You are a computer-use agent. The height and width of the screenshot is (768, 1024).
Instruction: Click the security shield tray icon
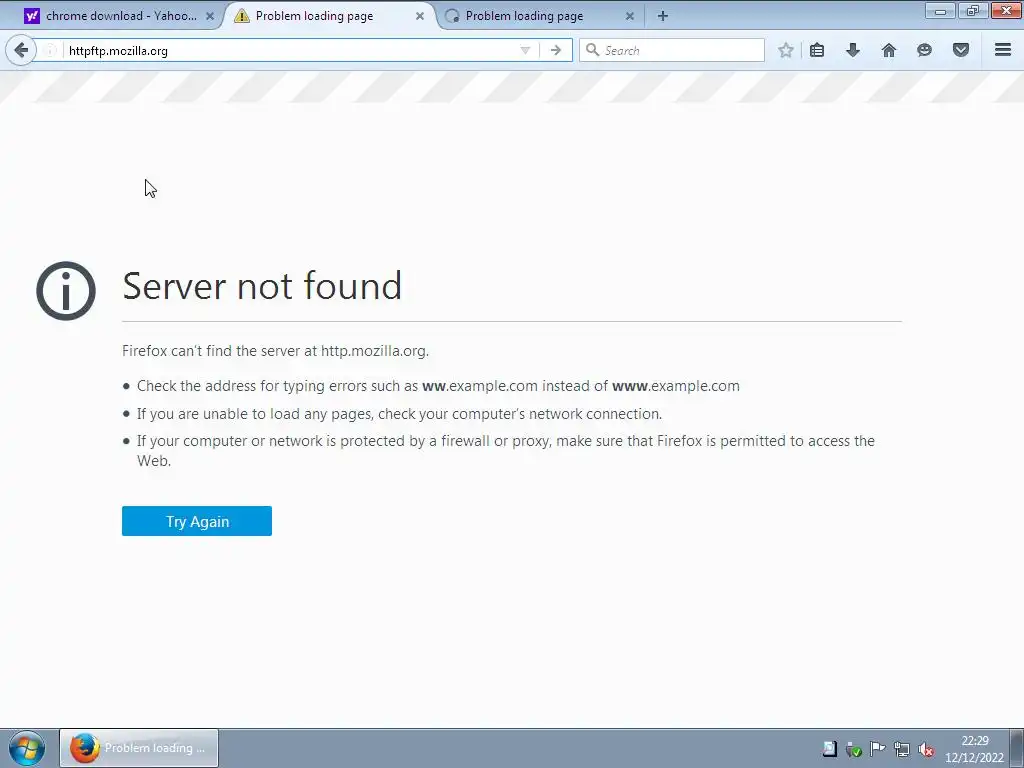tap(854, 750)
